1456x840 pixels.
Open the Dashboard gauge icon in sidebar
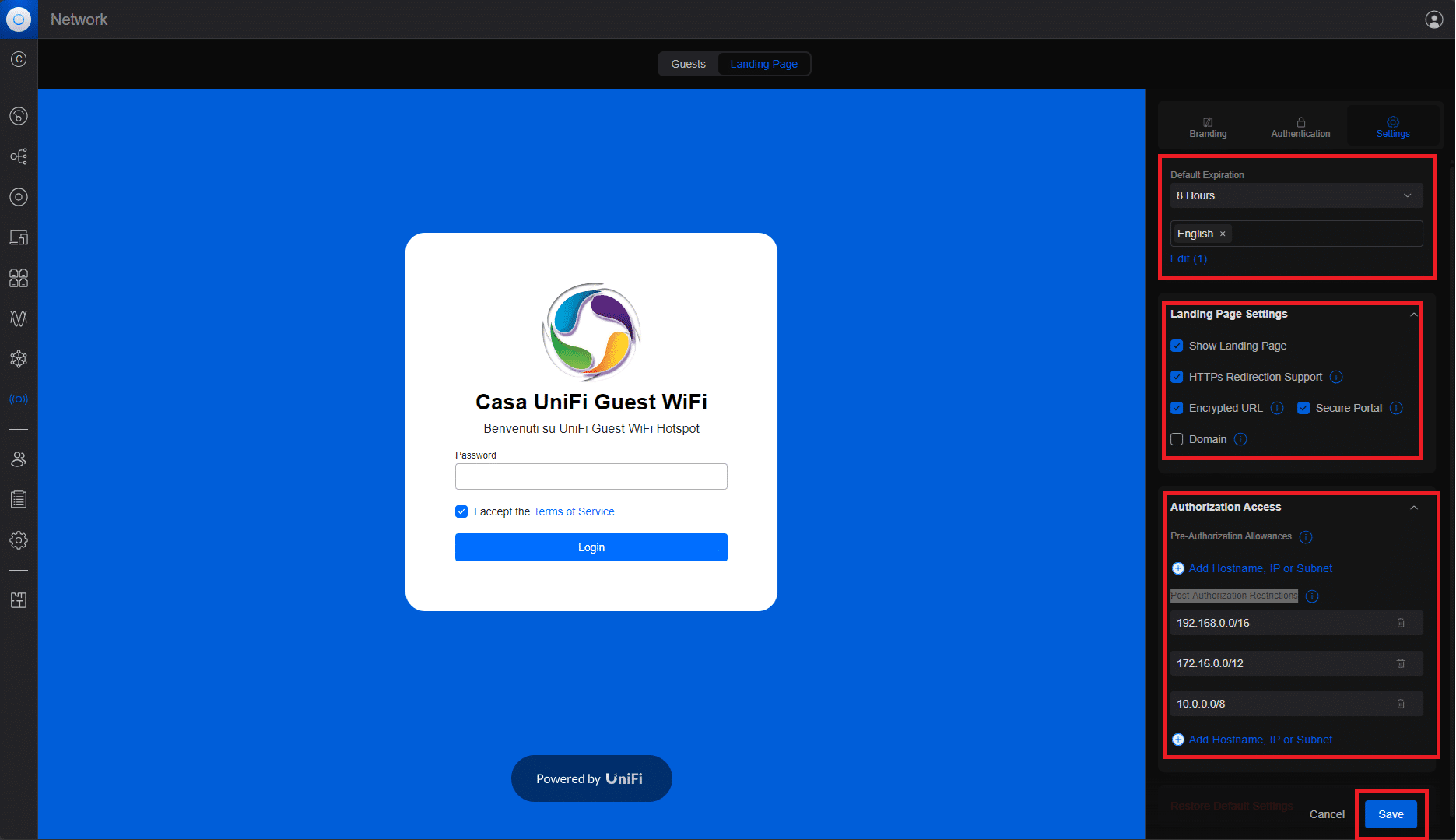pos(19,116)
